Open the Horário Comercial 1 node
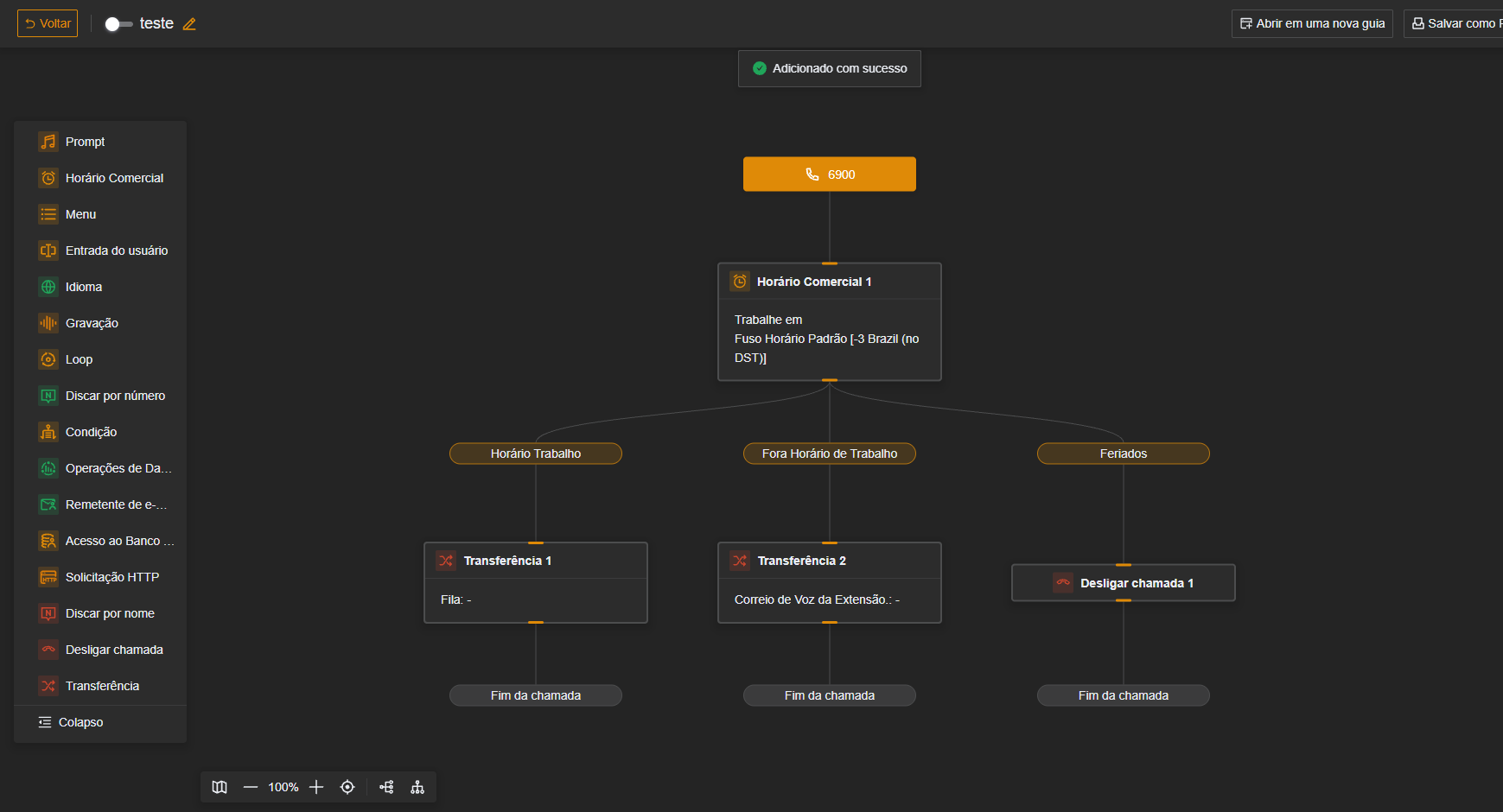Screen dimensions: 1503x812 tap(830, 321)
